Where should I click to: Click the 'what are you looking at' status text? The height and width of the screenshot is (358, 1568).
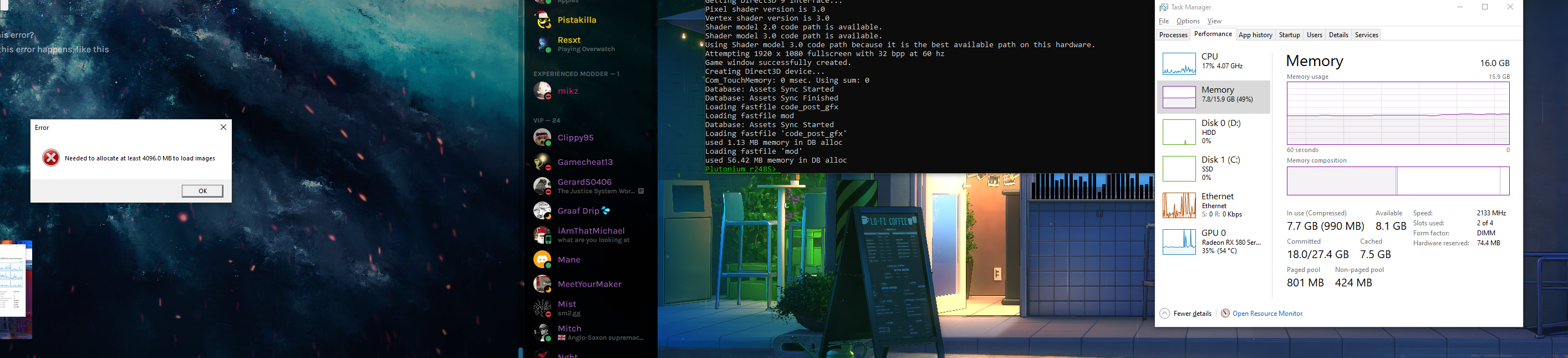click(593, 240)
